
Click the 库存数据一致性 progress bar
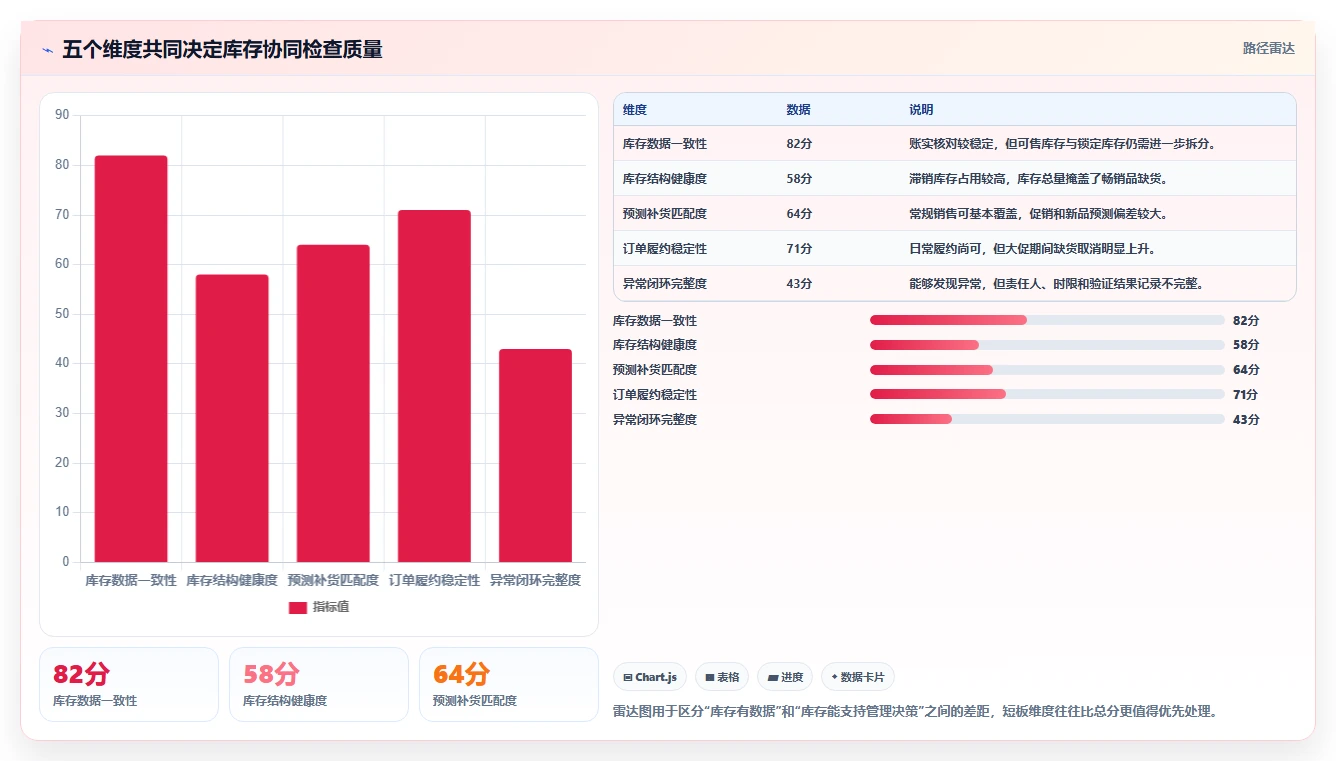[x=1047, y=320]
